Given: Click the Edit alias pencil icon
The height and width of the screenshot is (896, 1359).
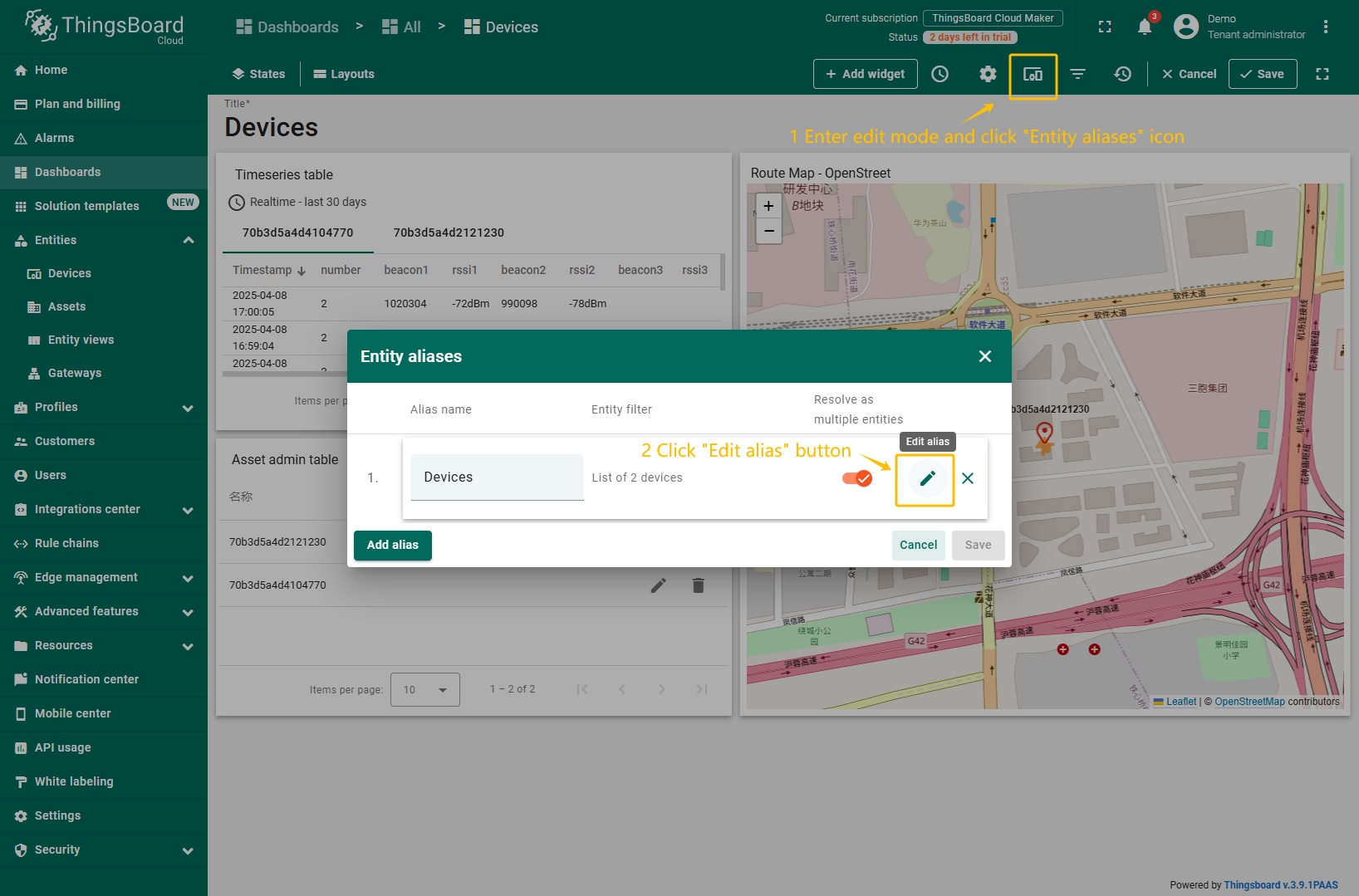Looking at the screenshot, I should (x=927, y=478).
